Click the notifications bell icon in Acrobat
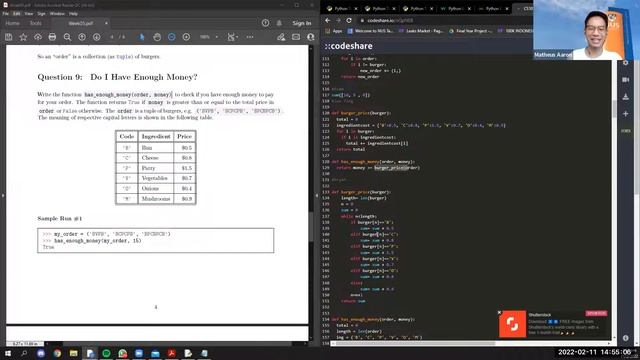This screenshot has width=640, height=360. 279,23
